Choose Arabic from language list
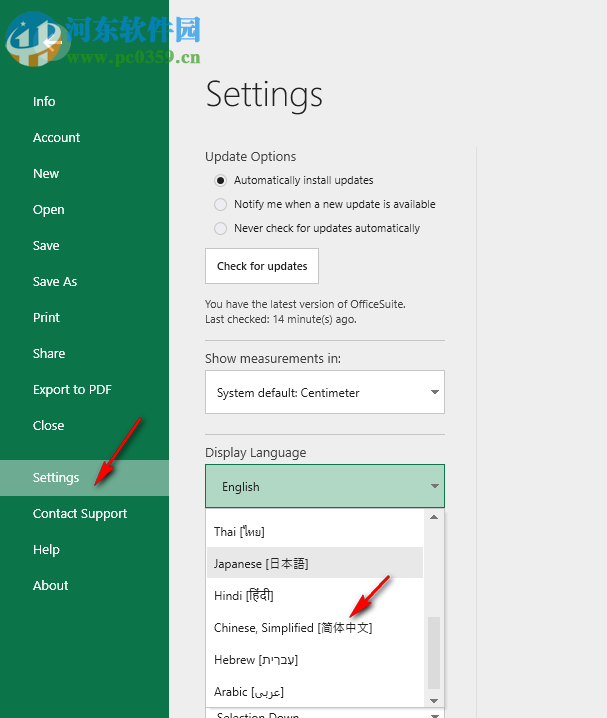607x718 pixels. [x=315, y=691]
